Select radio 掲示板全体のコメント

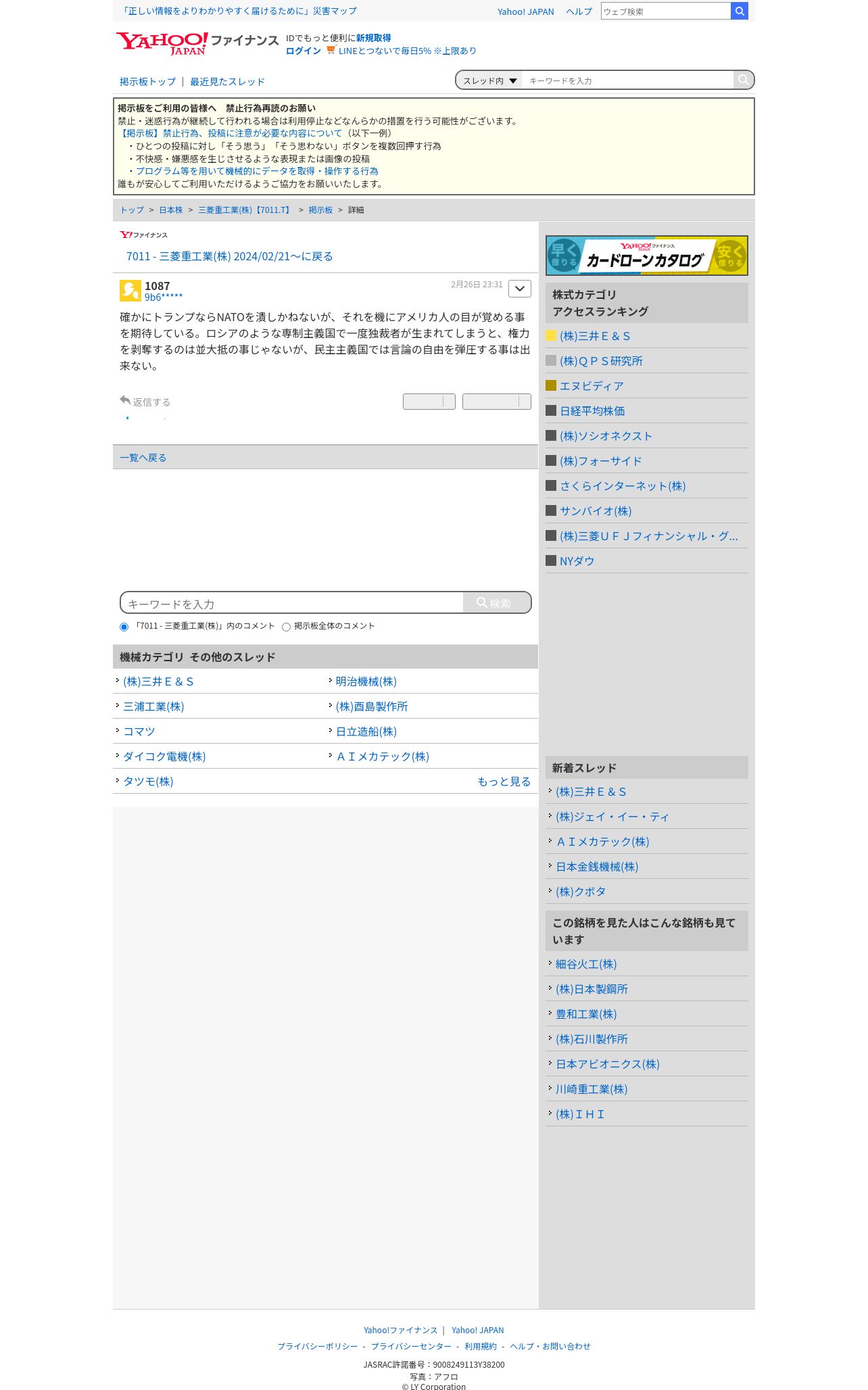[287, 627]
